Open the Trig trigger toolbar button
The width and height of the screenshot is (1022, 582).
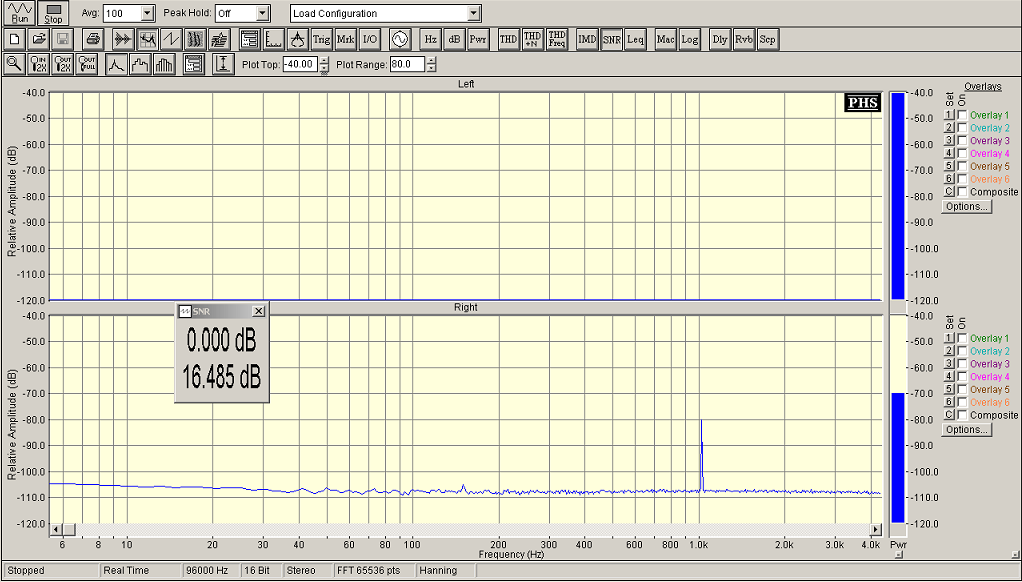click(322, 39)
